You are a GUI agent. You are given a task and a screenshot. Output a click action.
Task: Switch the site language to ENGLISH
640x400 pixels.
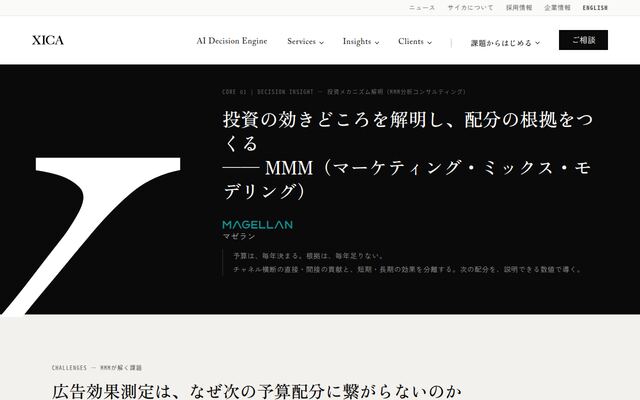point(595,8)
